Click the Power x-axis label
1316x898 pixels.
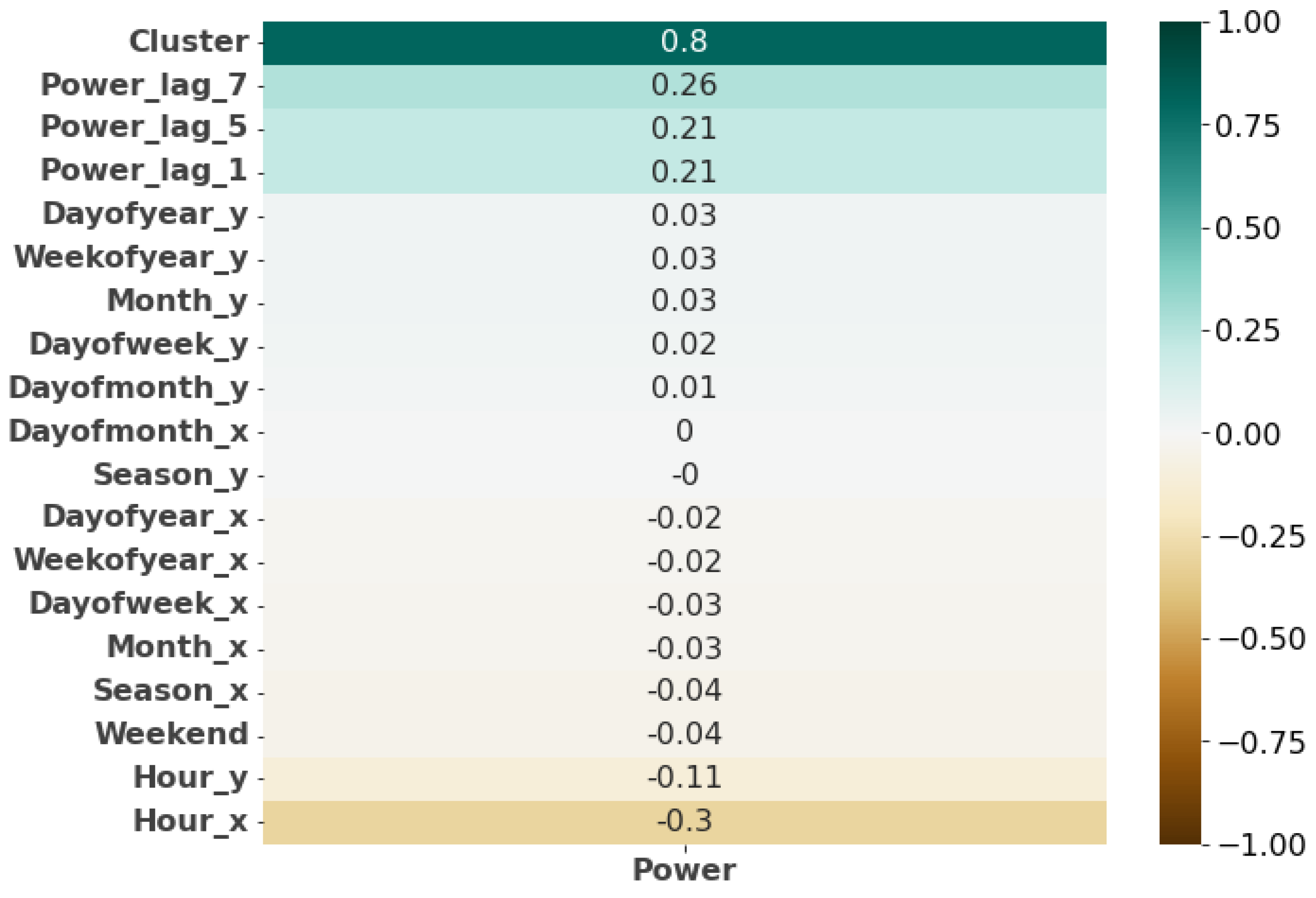[x=684, y=871]
